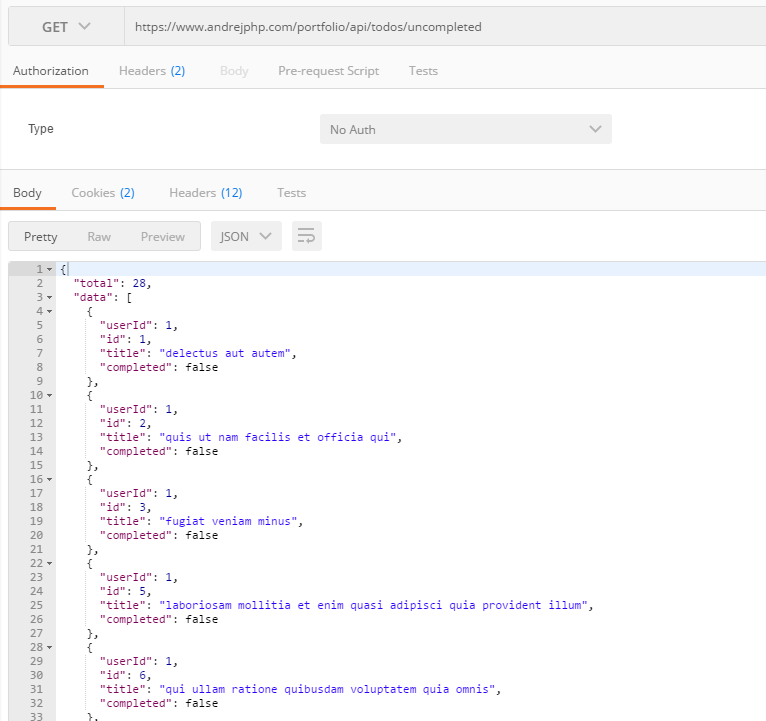The image size is (766, 721).
Task: Collapse the object fold on line 10
Action: [49, 395]
